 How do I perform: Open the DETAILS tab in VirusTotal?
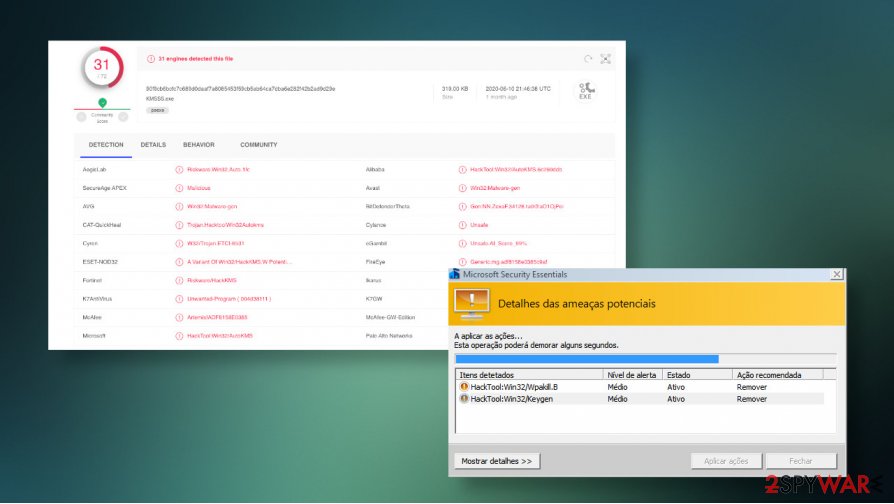tap(153, 145)
